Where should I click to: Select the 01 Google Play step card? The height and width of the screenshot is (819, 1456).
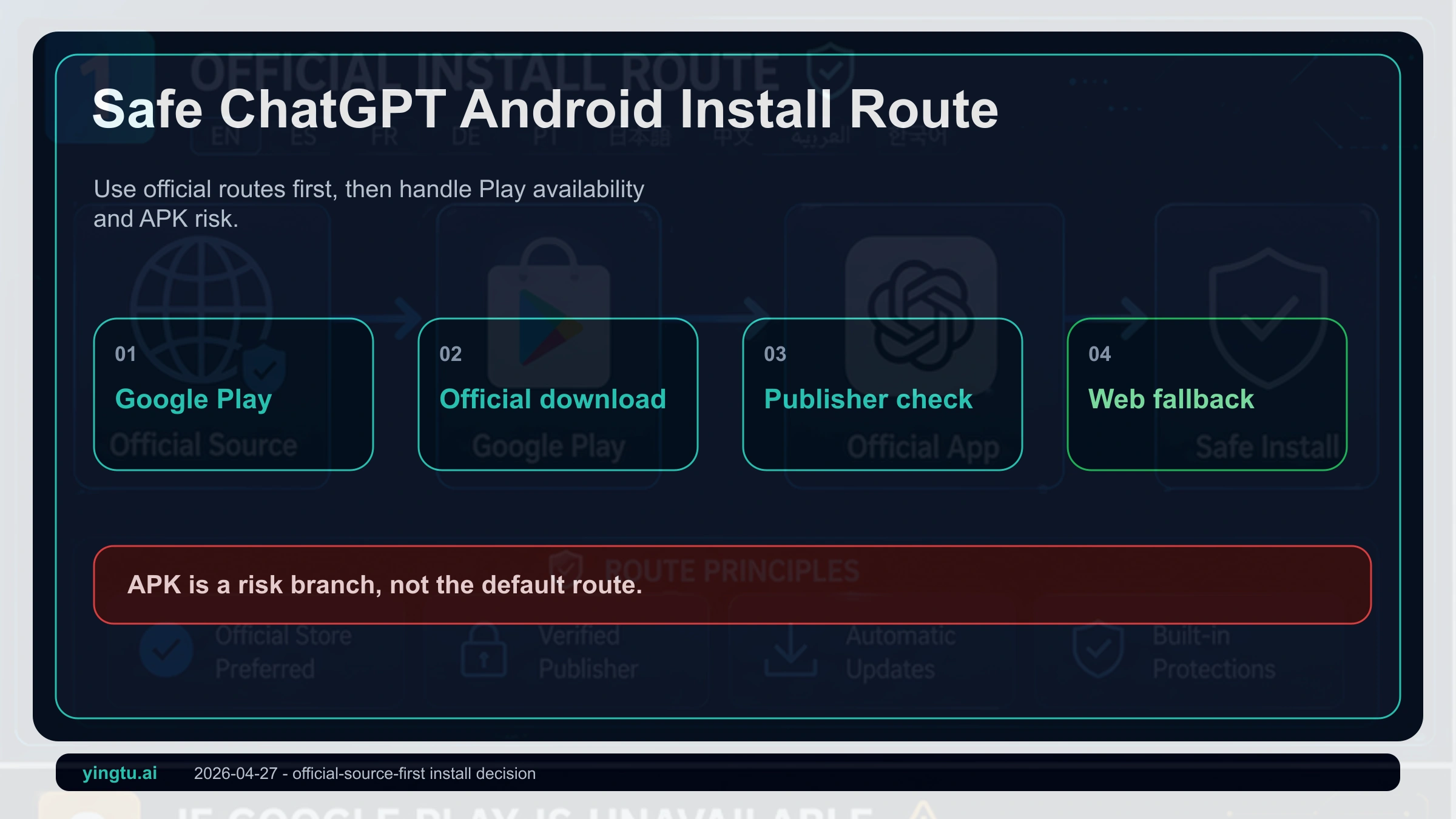pyautogui.click(x=234, y=394)
